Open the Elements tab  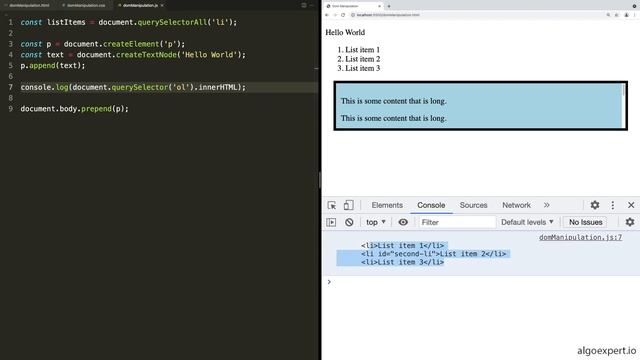coord(387,205)
